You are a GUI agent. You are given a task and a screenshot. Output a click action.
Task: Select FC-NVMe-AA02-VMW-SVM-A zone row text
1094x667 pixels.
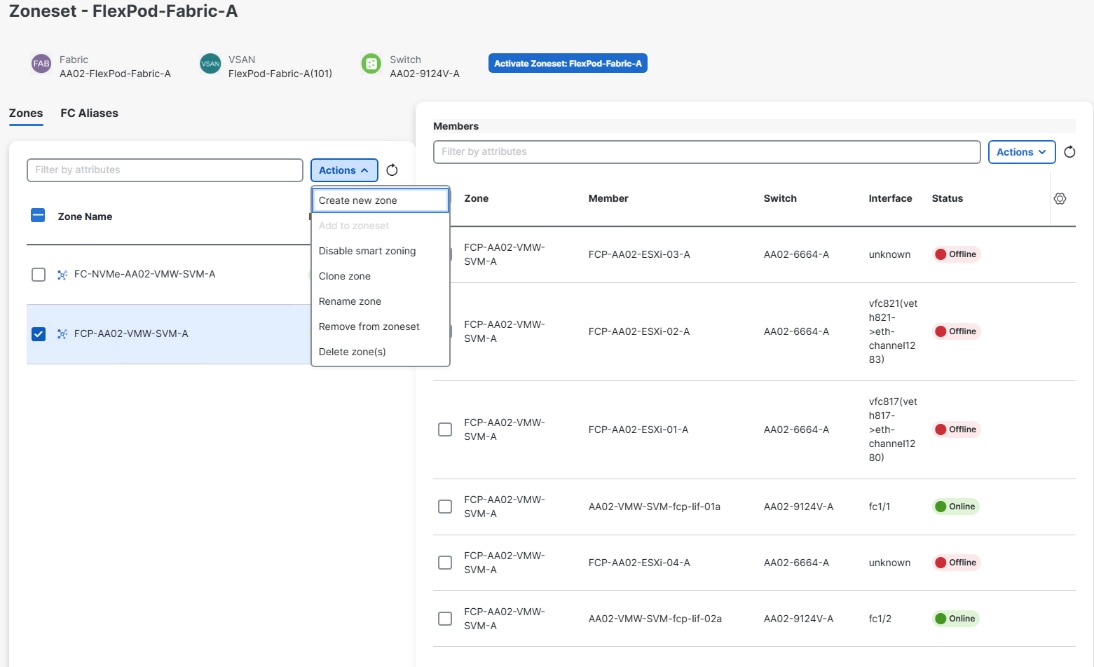click(x=144, y=274)
